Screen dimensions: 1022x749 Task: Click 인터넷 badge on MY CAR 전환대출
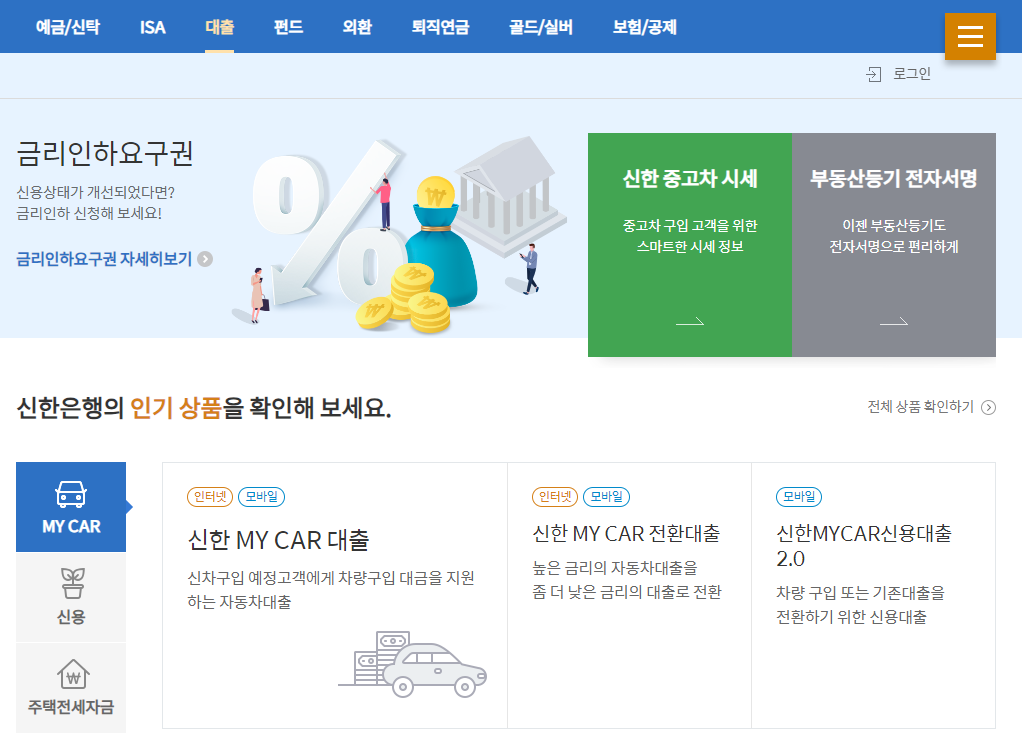(x=555, y=497)
